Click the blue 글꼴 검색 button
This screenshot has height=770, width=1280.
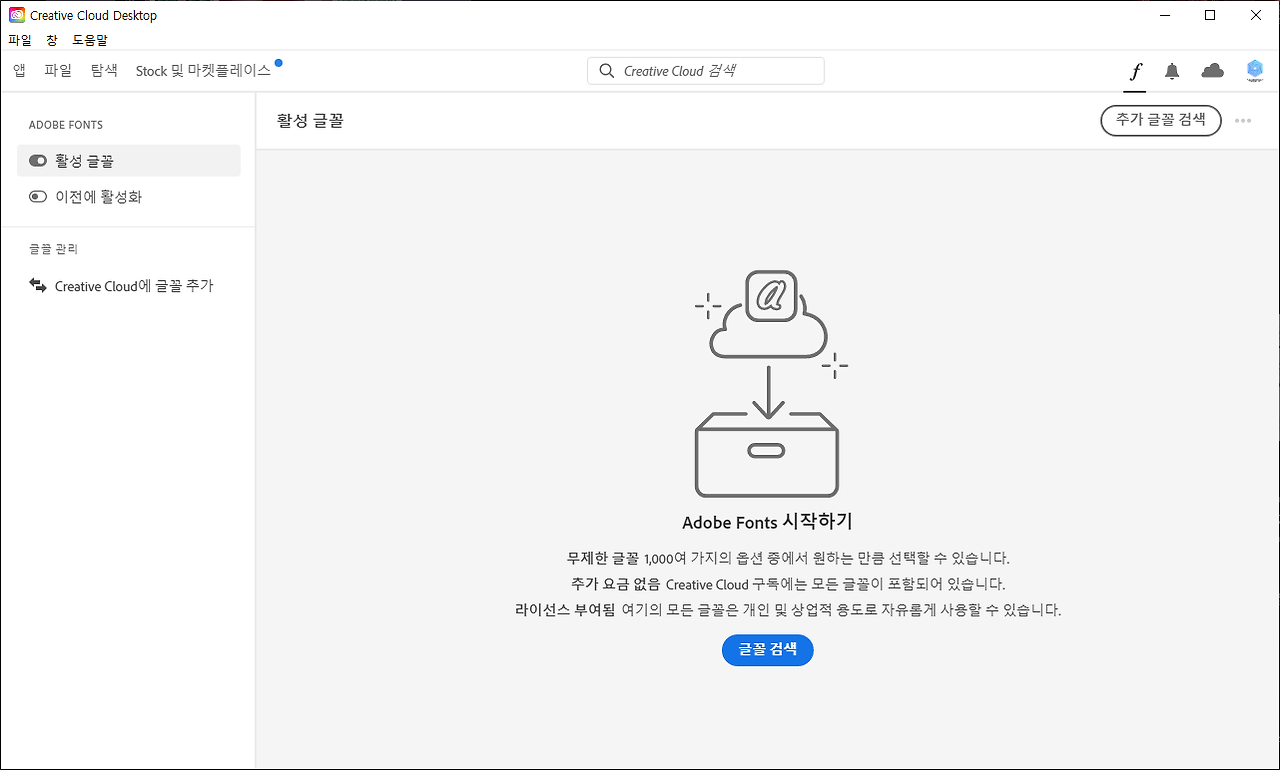[768, 650]
